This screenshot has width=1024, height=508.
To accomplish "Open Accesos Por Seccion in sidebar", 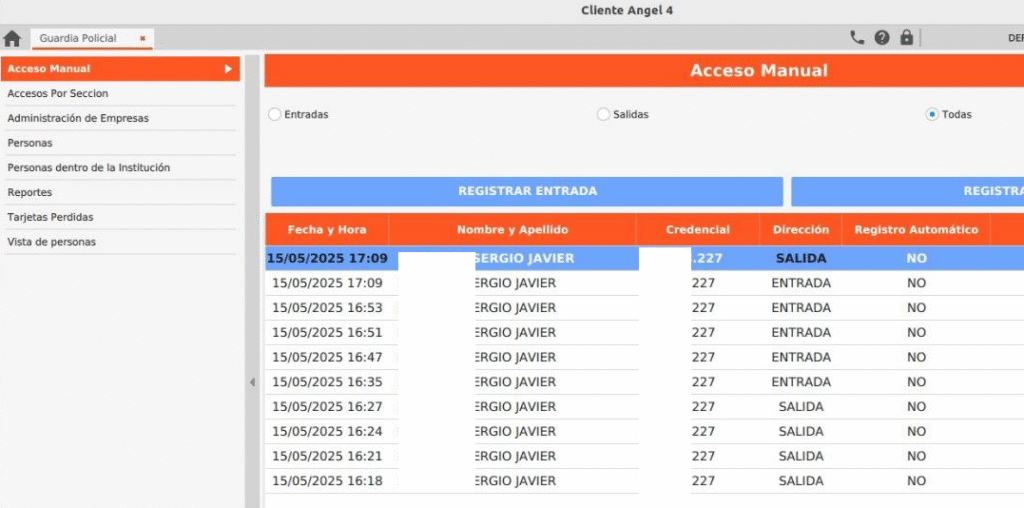I will pos(58,94).
